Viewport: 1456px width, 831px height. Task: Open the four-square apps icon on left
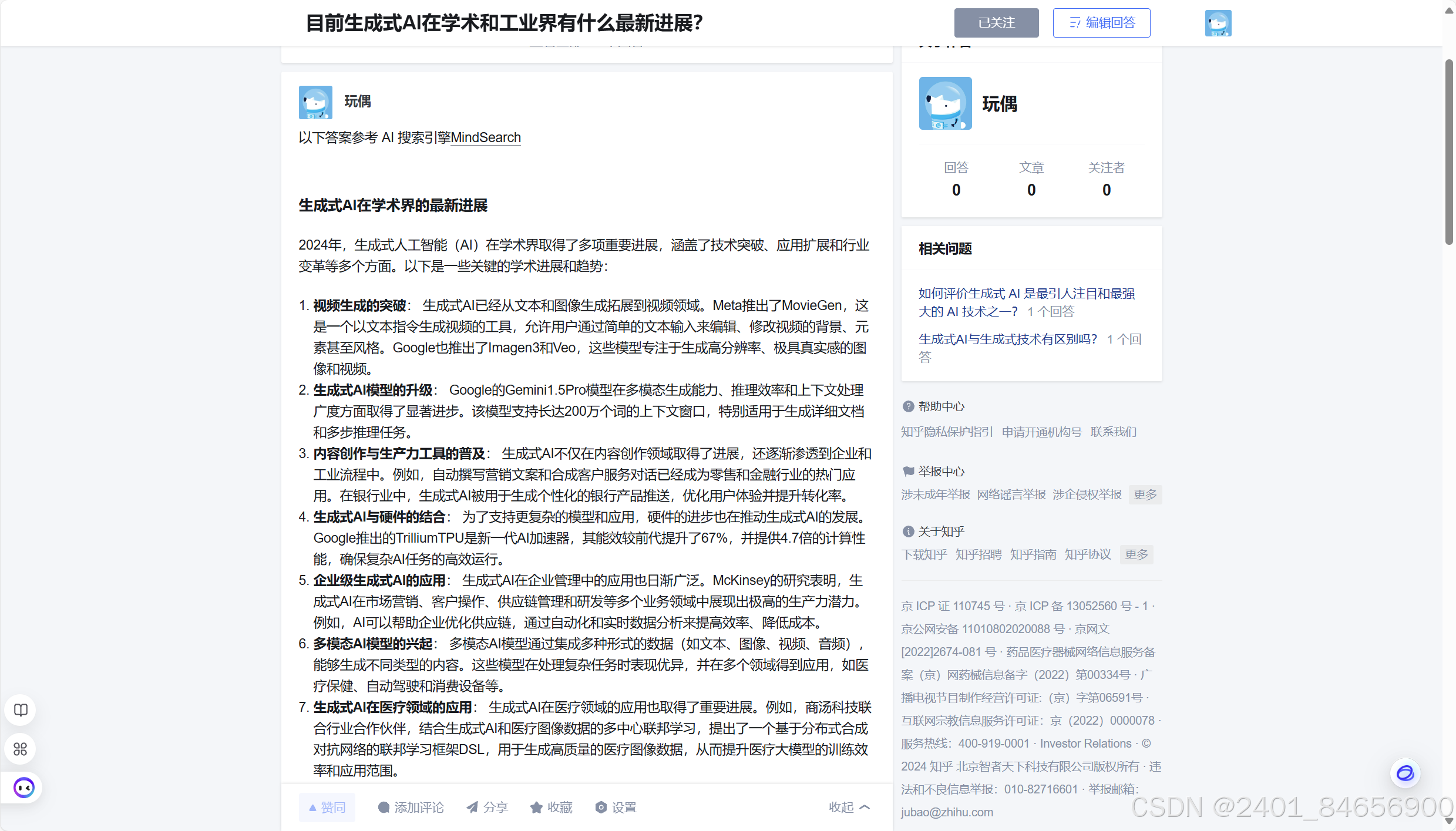21,749
